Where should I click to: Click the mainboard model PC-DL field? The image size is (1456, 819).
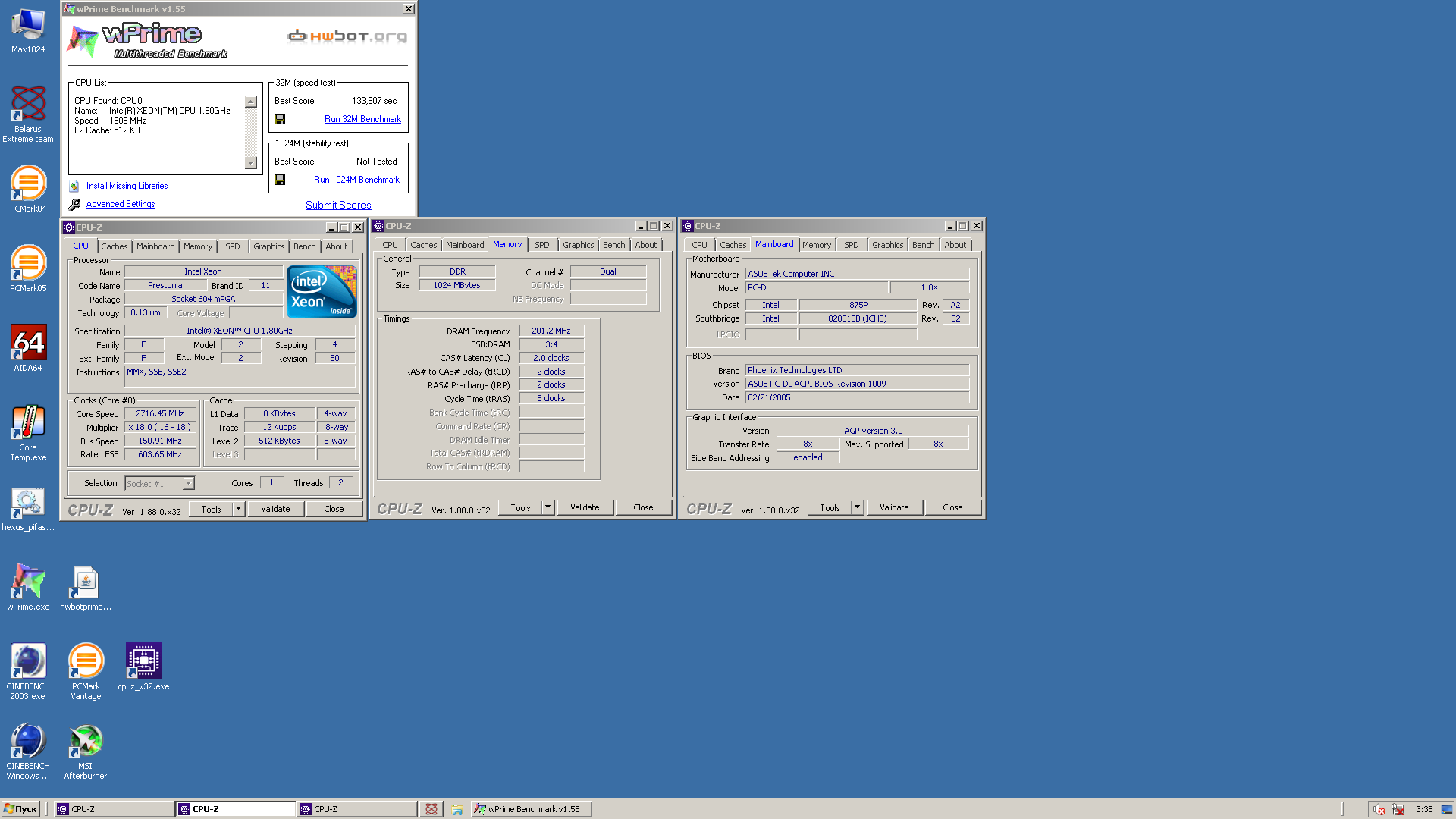click(816, 287)
